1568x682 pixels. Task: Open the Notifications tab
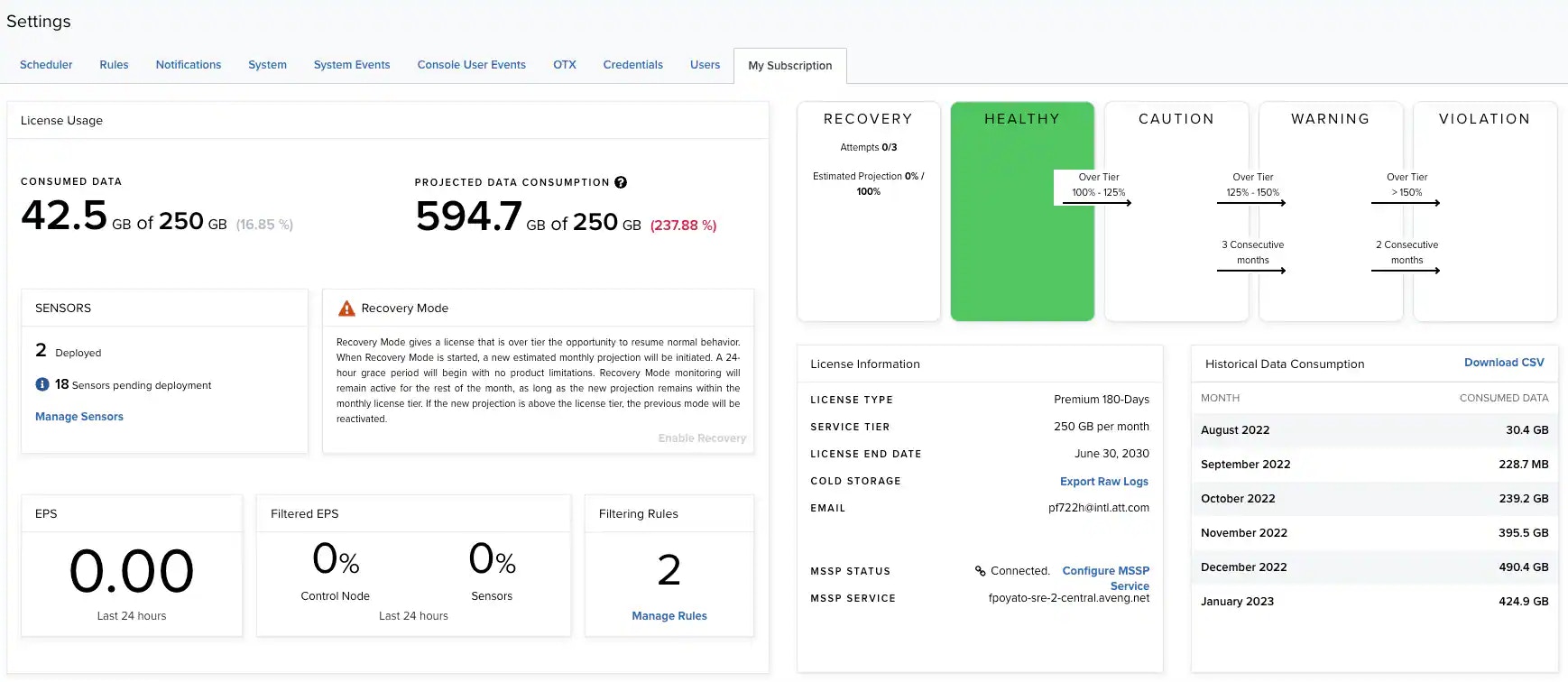(189, 65)
